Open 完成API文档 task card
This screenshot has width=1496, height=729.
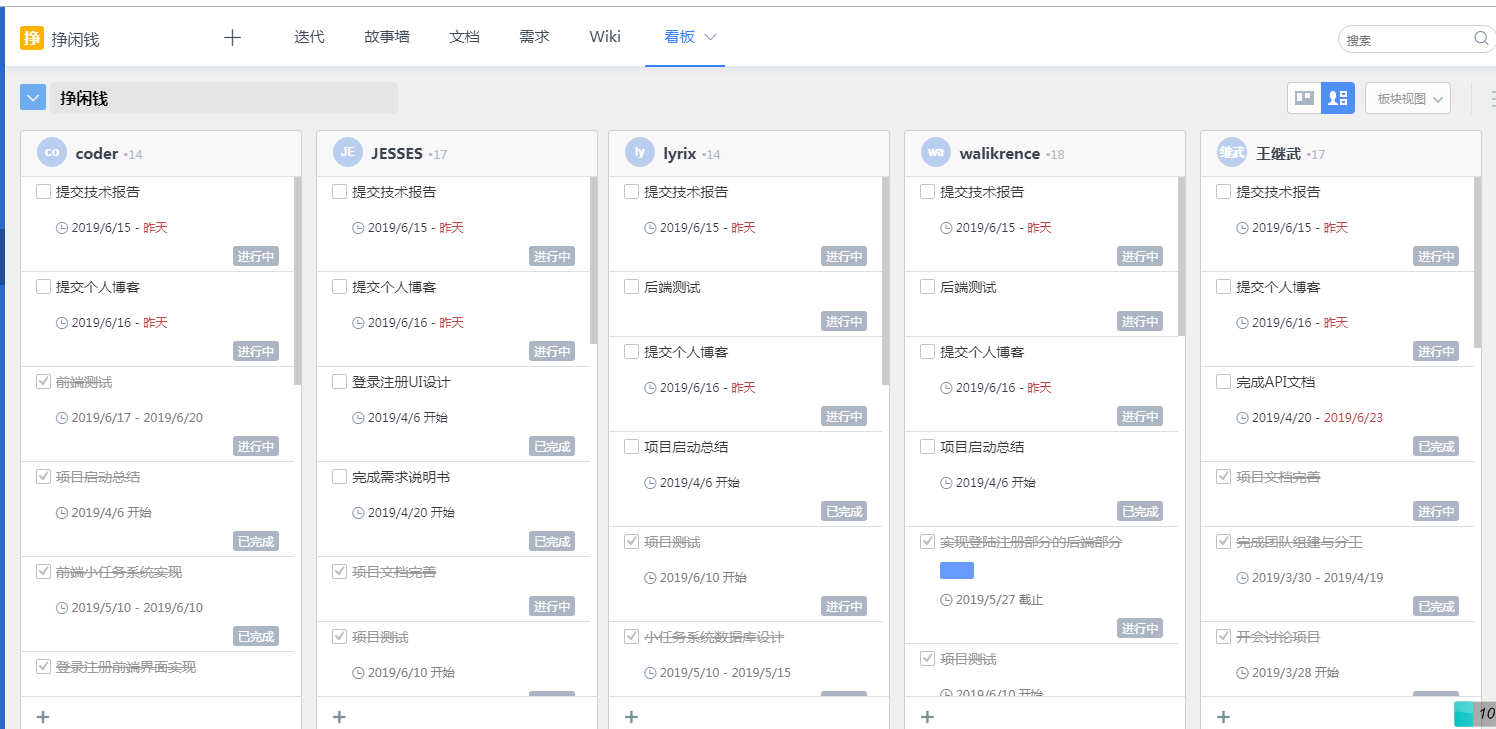(x=1275, y=382)
